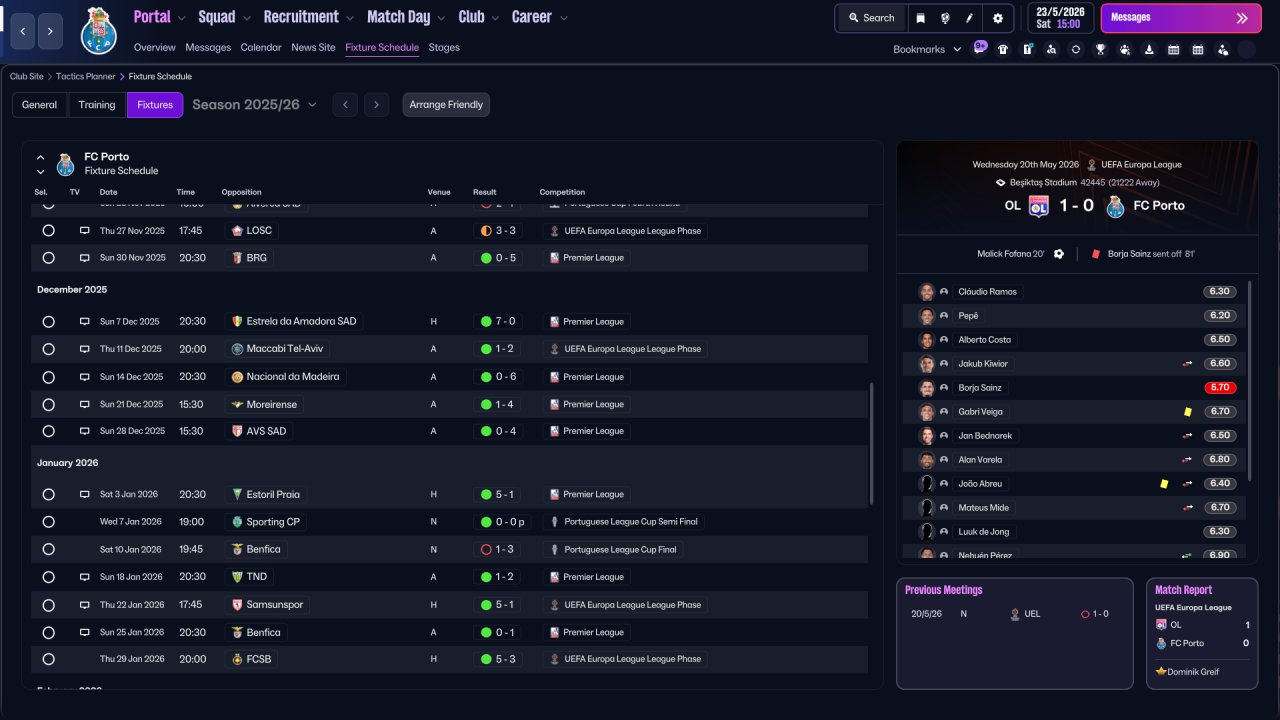Click Borja Sainz's red 5.70 rating badge

click(x=1220, y=388)
